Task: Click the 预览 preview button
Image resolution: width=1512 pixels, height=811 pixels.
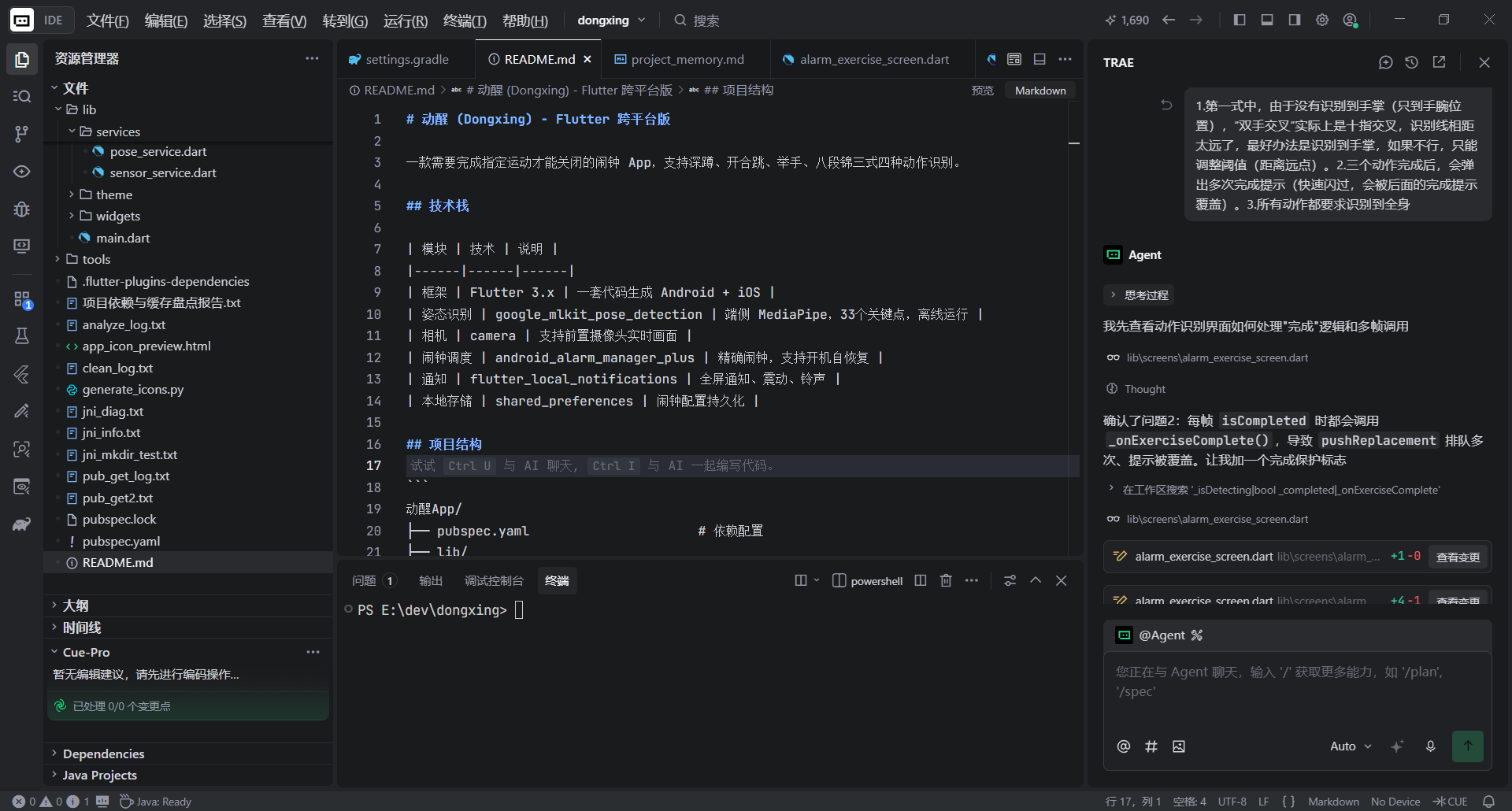Action: pyautogui.click(x=983, y=91)
